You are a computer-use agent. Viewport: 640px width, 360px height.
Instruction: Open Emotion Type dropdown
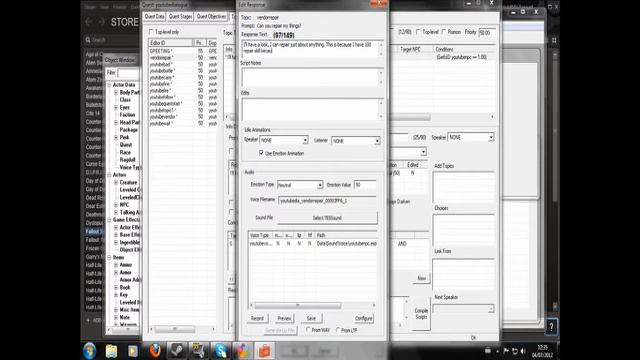click(x=320, y=185)
